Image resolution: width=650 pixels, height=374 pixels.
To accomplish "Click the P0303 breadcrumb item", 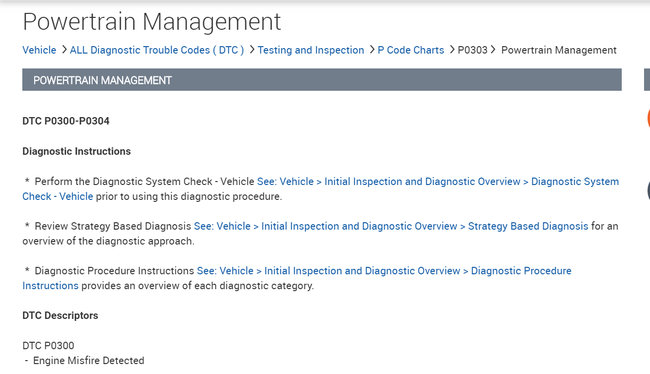I will tap(472, 50).
